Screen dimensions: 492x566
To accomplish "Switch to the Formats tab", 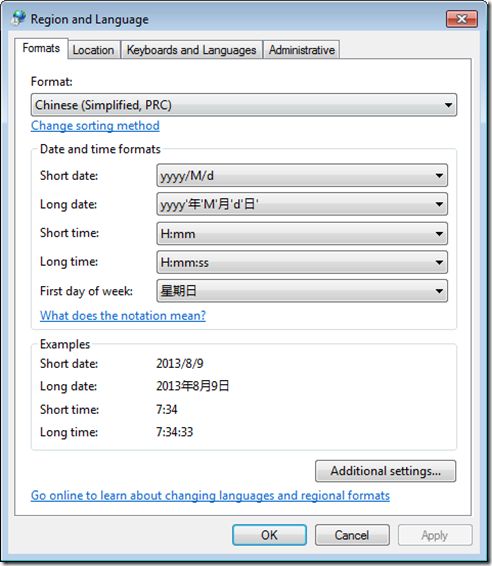I will 41,48.
